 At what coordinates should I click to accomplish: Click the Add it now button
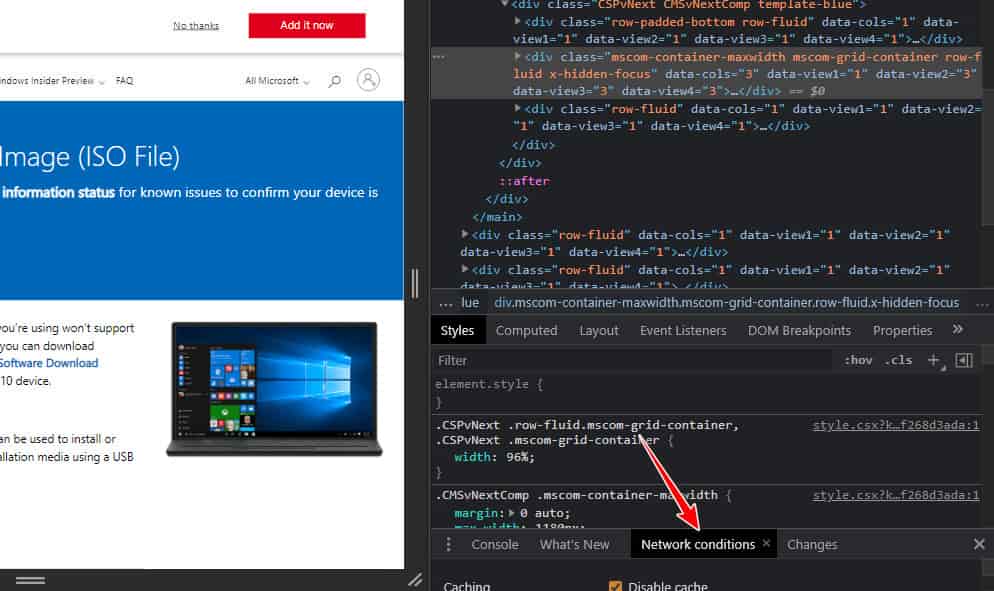click(307, 25)
